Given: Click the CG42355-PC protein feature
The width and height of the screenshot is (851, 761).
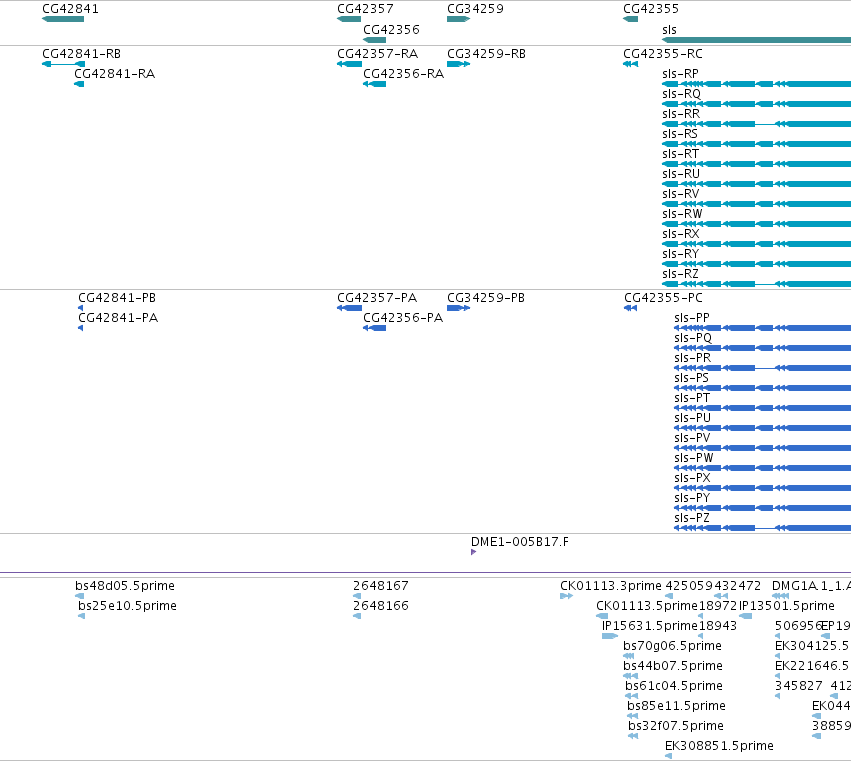Looking at the screenshot, I should [x=631, y=308].
